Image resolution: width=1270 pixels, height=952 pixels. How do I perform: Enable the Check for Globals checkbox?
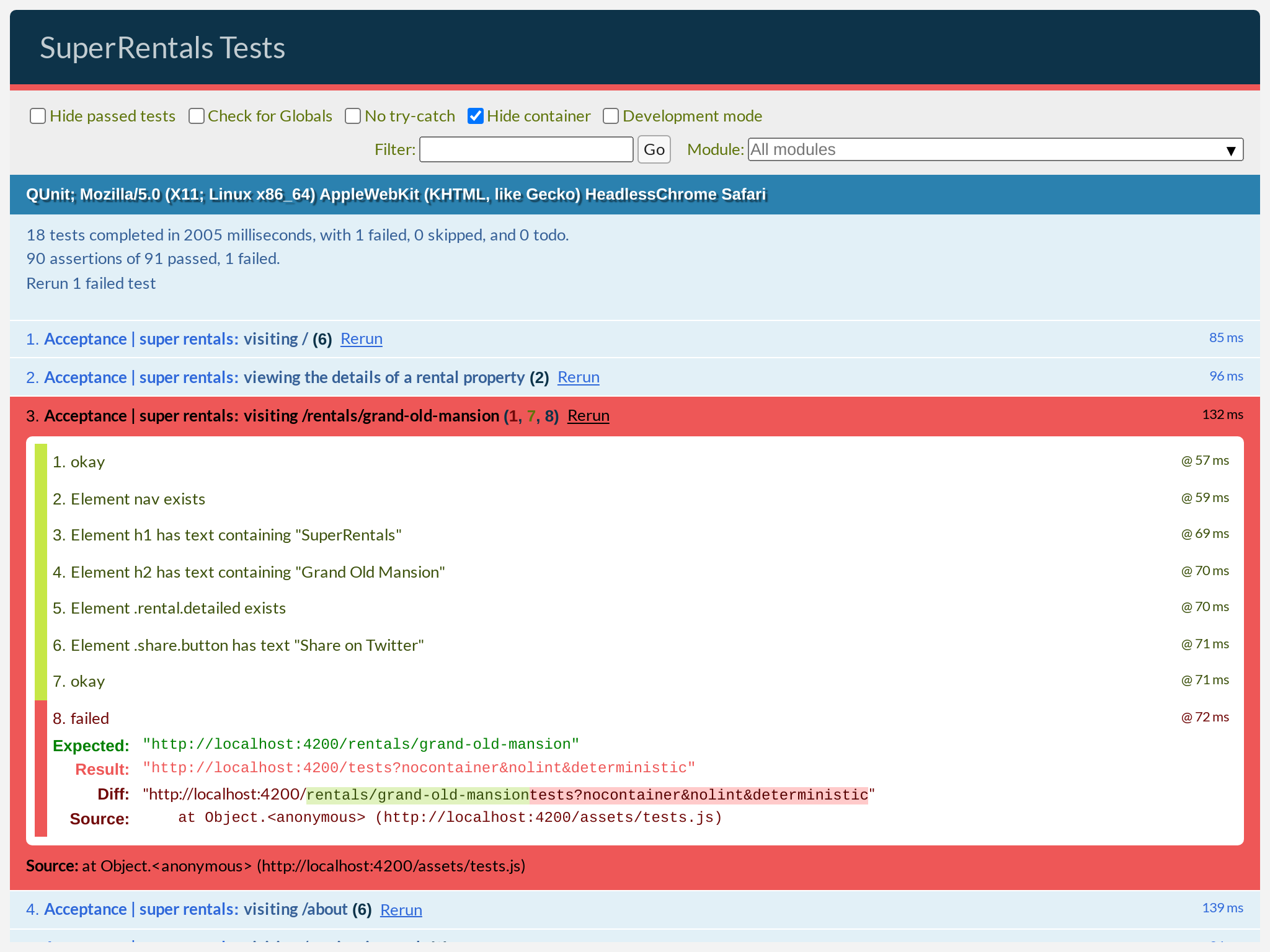point(197,116)
